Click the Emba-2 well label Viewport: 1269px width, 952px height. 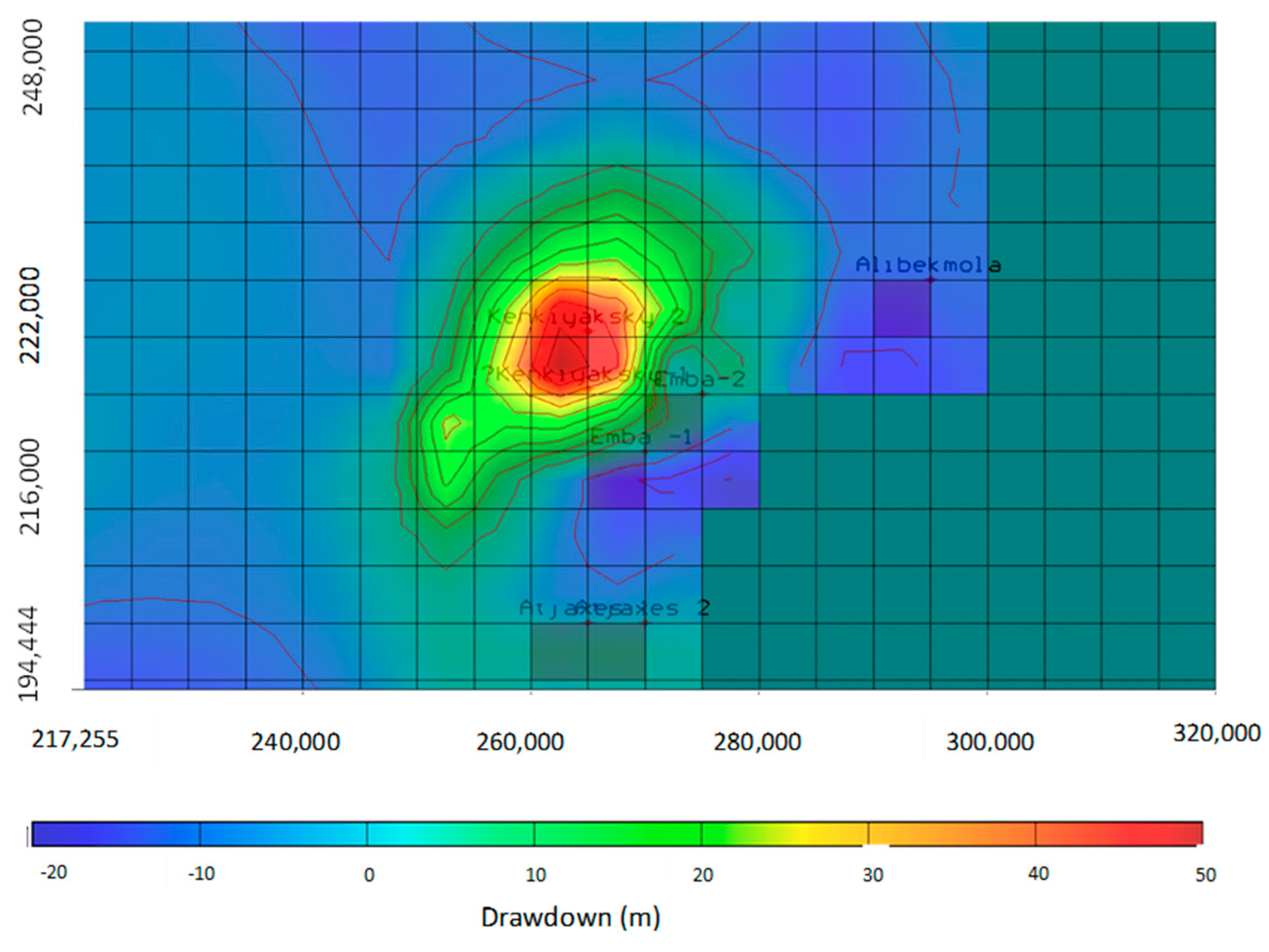point(700,379)
